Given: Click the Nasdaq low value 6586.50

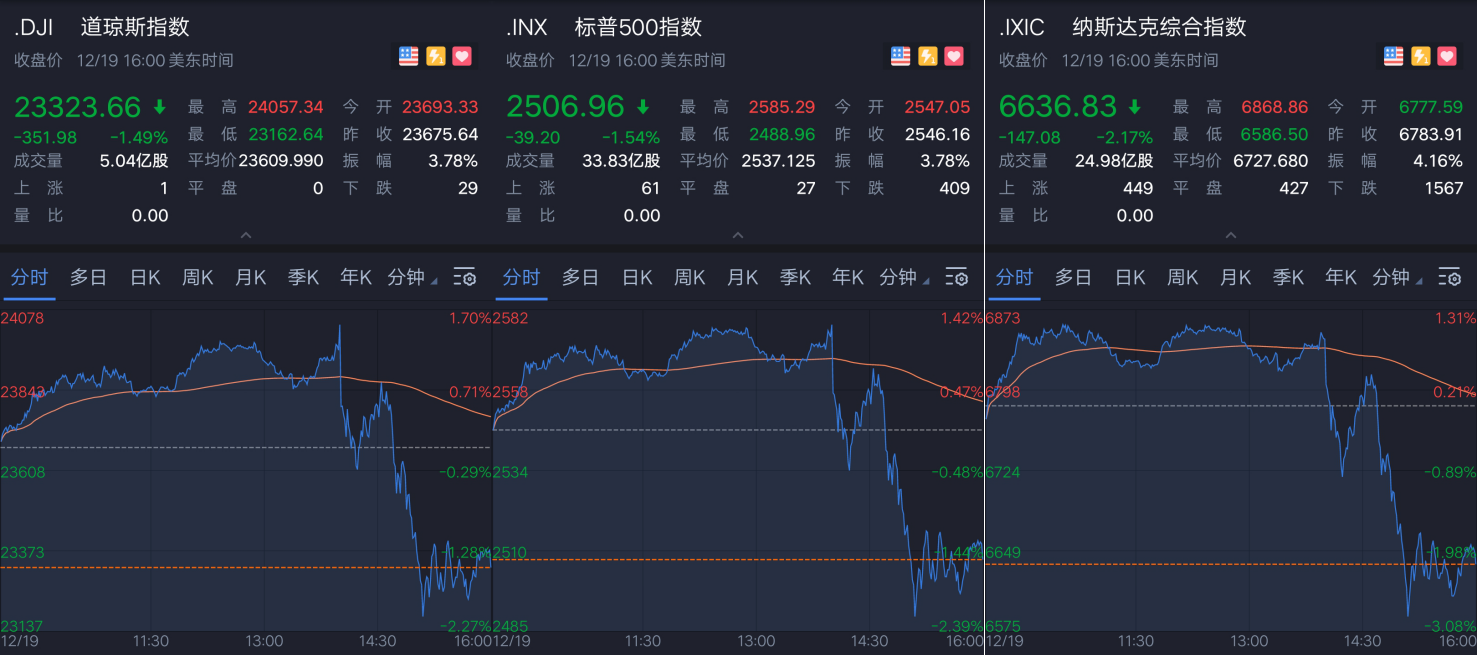Looking at the screenshot, I should 1275,134.
